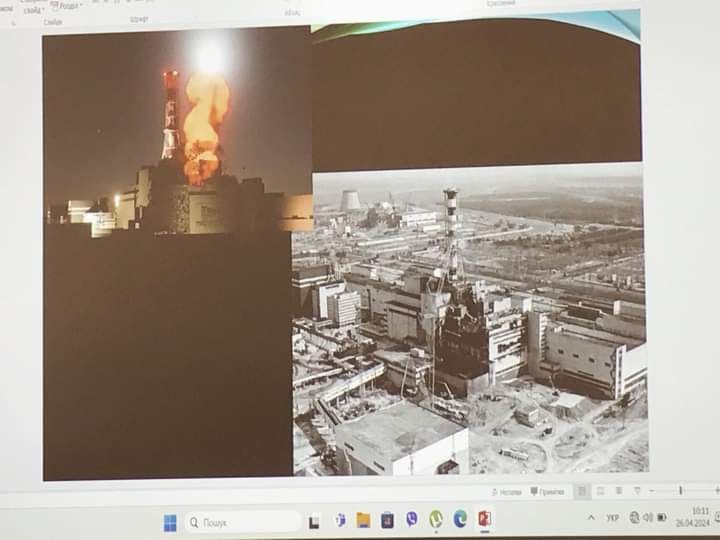720x540 pixels.
Task: Open File Explorer from the taskbar
Action: [x=363, y=520]
